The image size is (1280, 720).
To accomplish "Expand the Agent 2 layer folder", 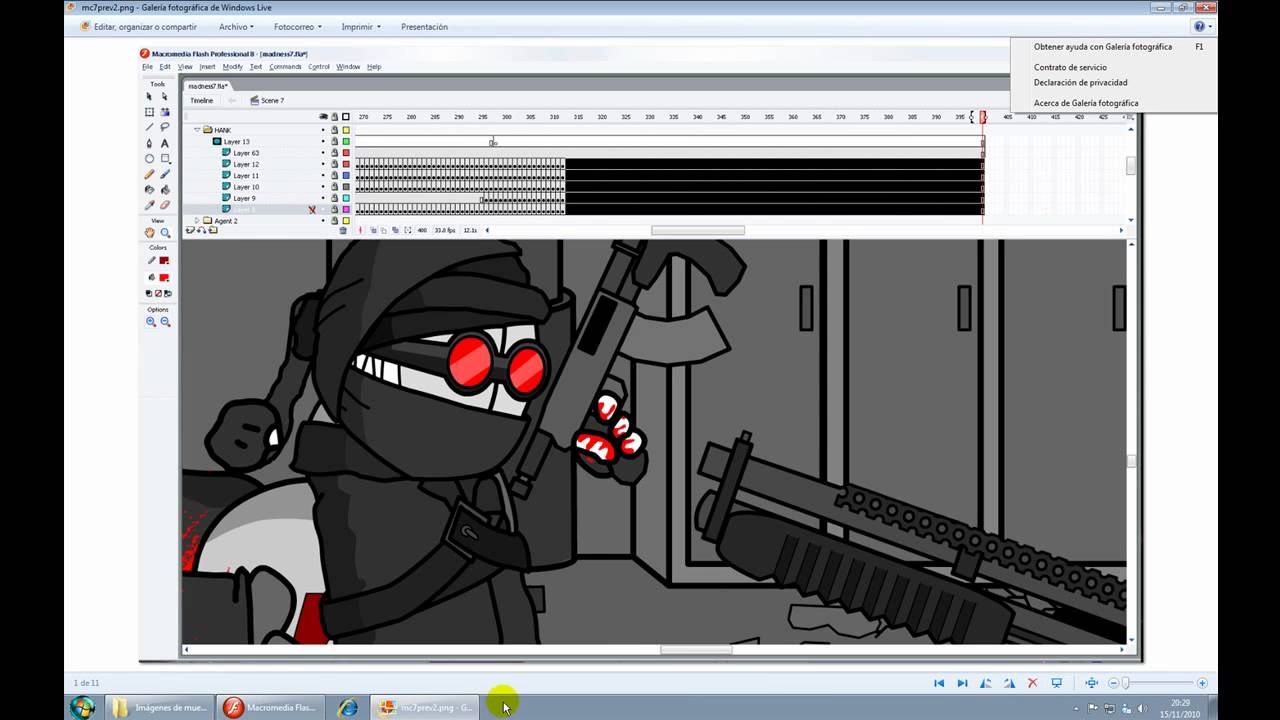I will [197, 221].
